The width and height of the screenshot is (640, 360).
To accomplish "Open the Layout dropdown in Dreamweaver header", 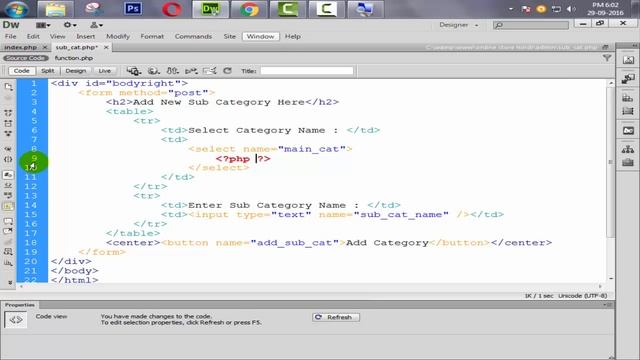I will coord(43,25).
